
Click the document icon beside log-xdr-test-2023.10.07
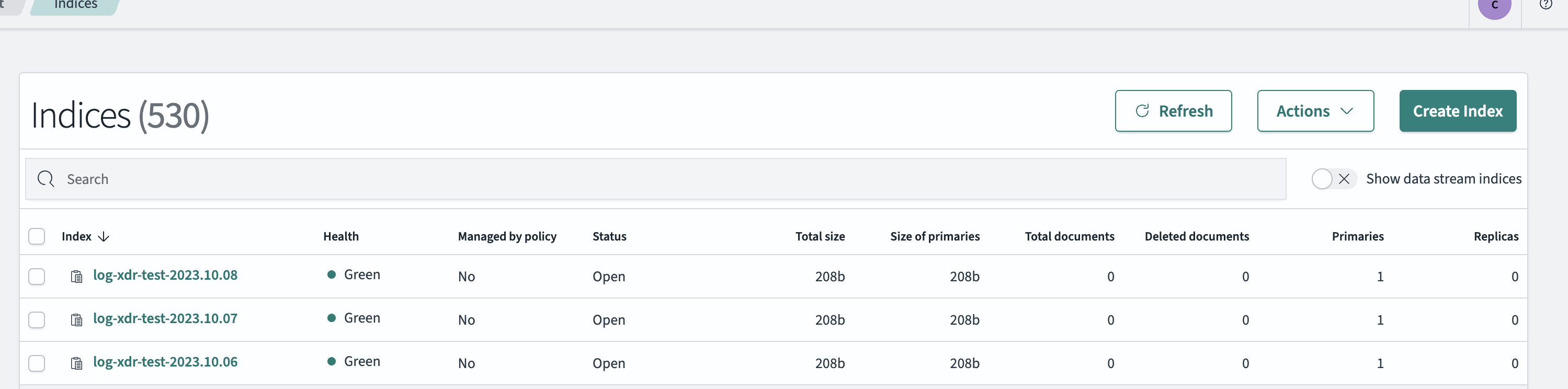pyautogui.click(x=77, y=320)
